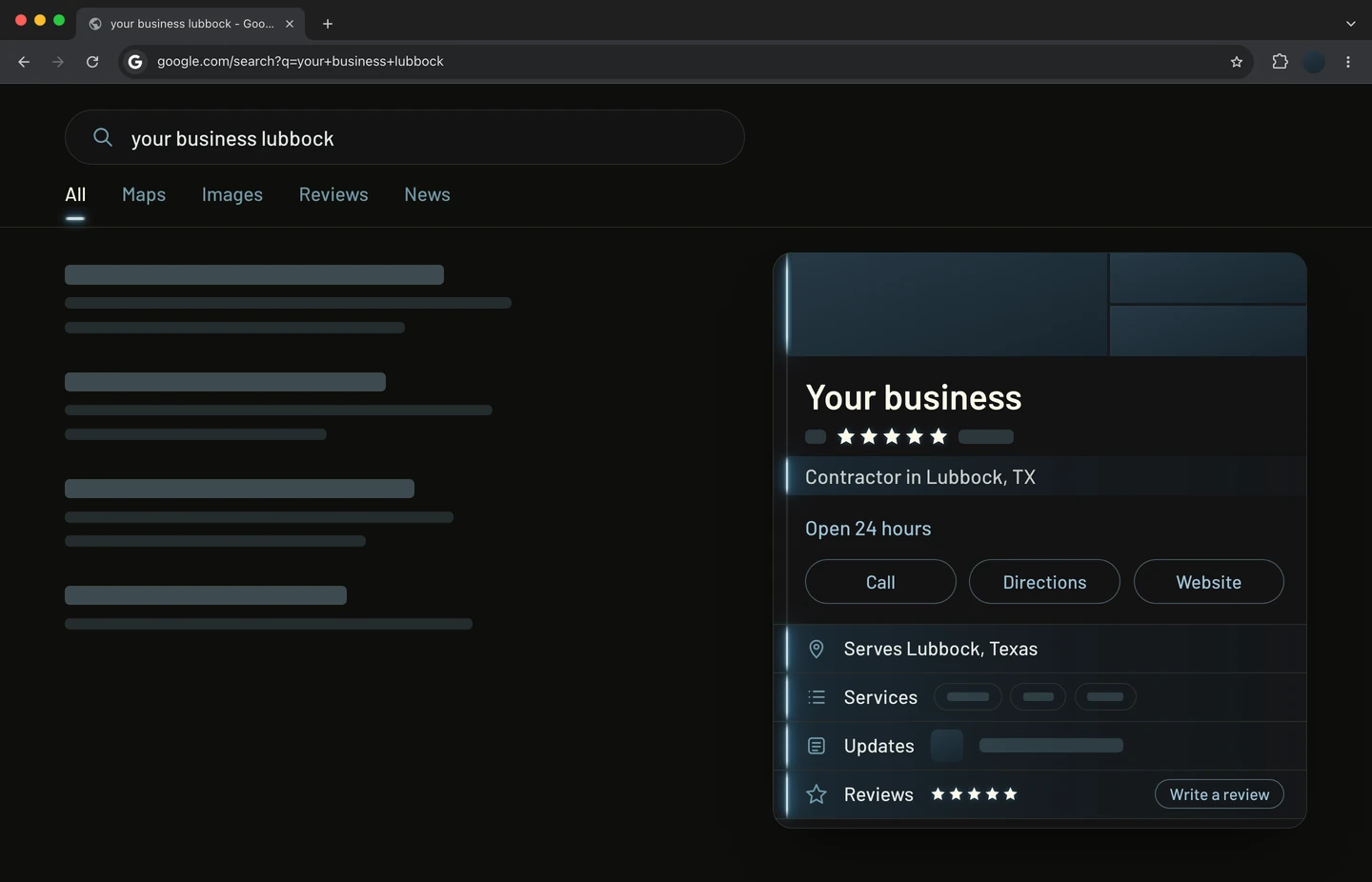Go back using the browser back arrow

point(24,62)
